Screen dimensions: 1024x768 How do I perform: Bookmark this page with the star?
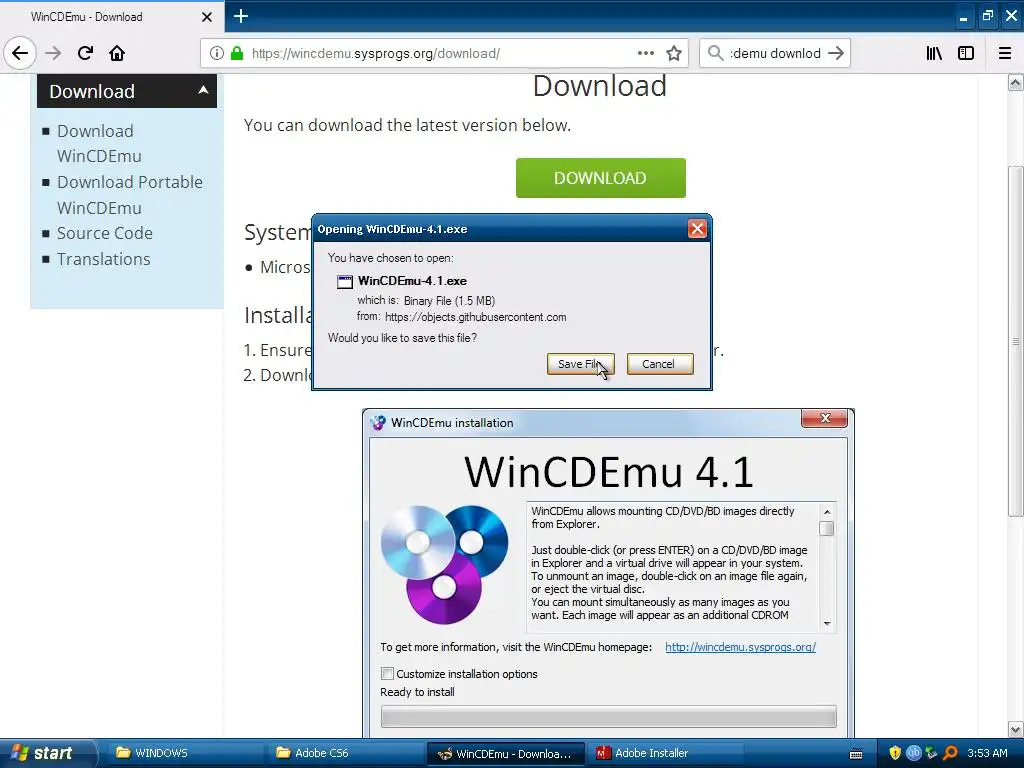674,53
